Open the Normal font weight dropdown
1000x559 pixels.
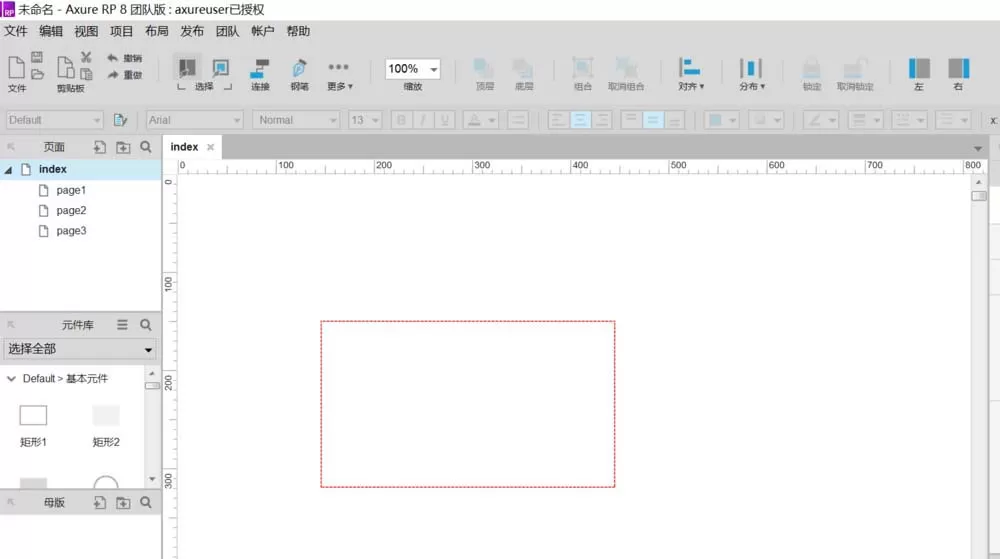[296, 120]
